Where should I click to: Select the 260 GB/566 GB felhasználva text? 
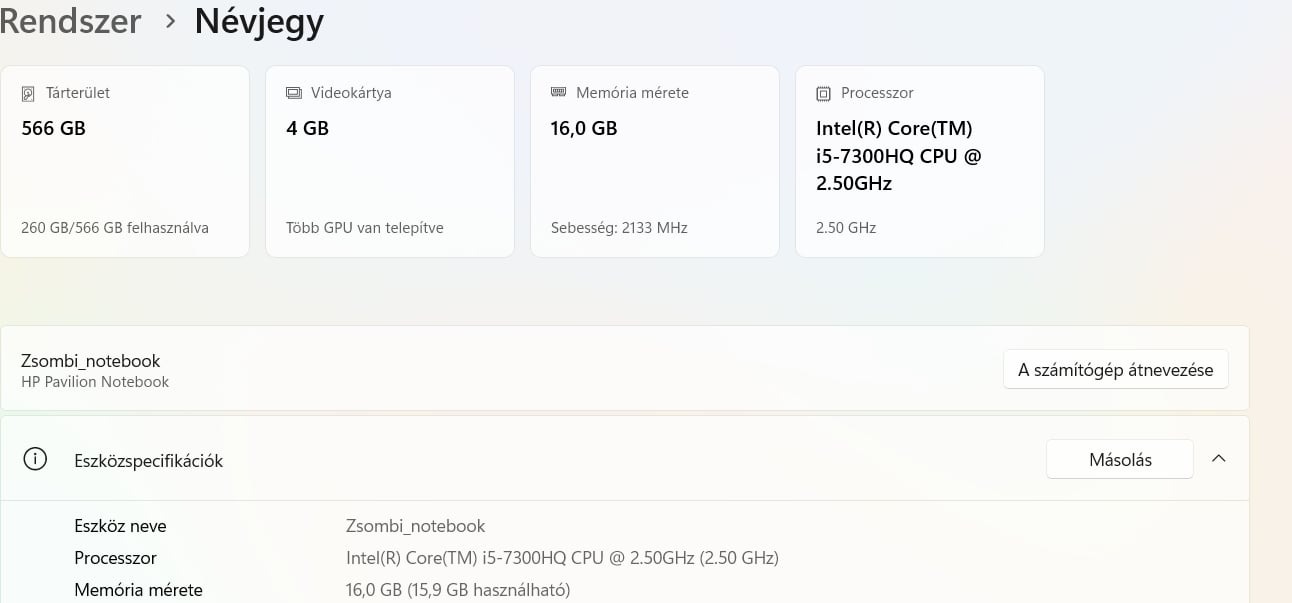click(115, 228)
